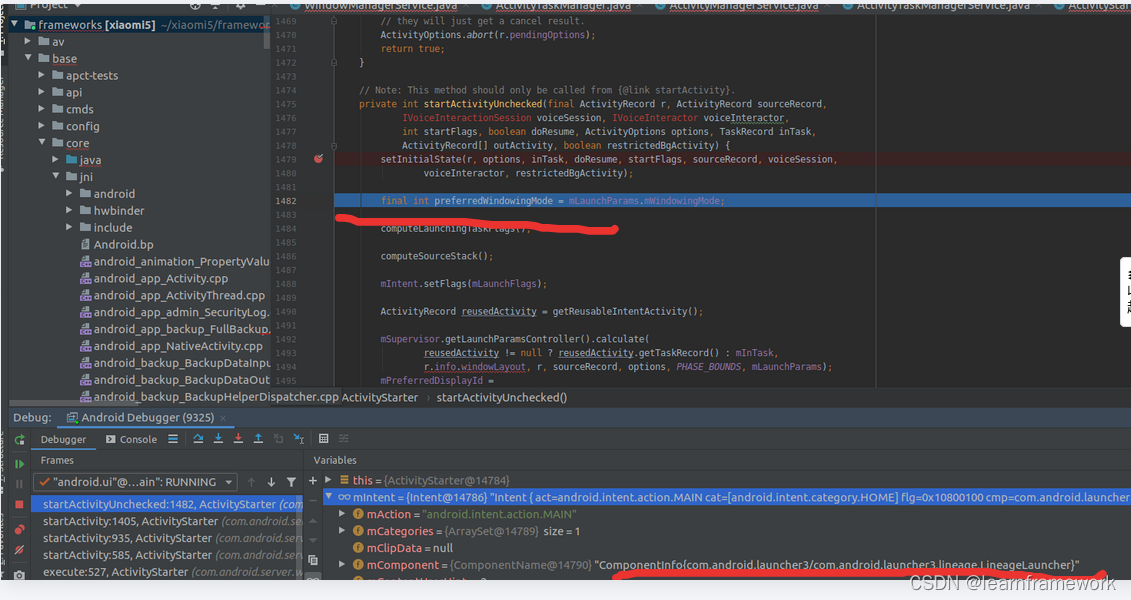Screen dimensions: 1131x600
Task: Expand the android folder under jni
Action: pyautogui.click(x=69, y=193)
